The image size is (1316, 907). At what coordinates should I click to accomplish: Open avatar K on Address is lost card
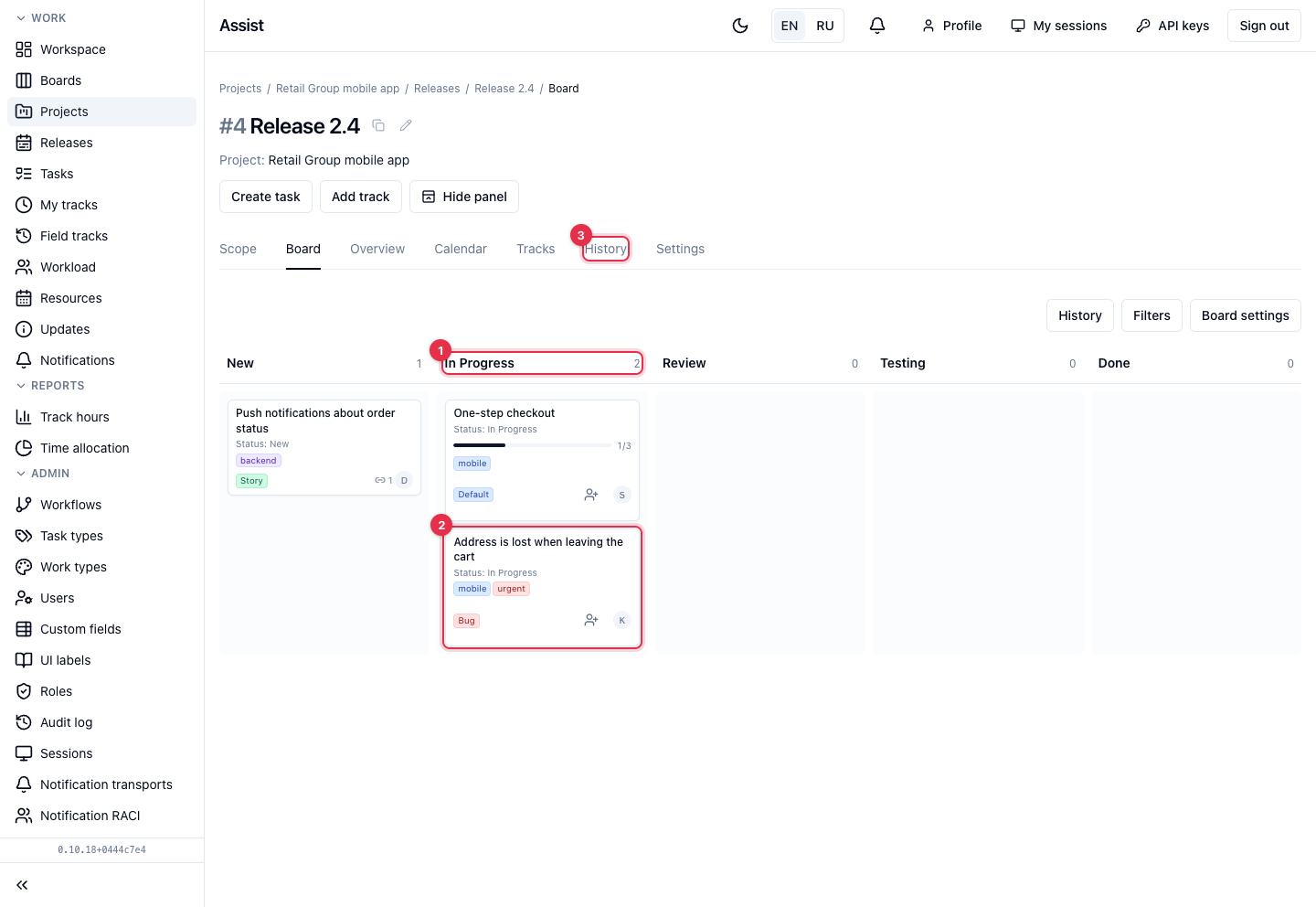tap(622, 620)
